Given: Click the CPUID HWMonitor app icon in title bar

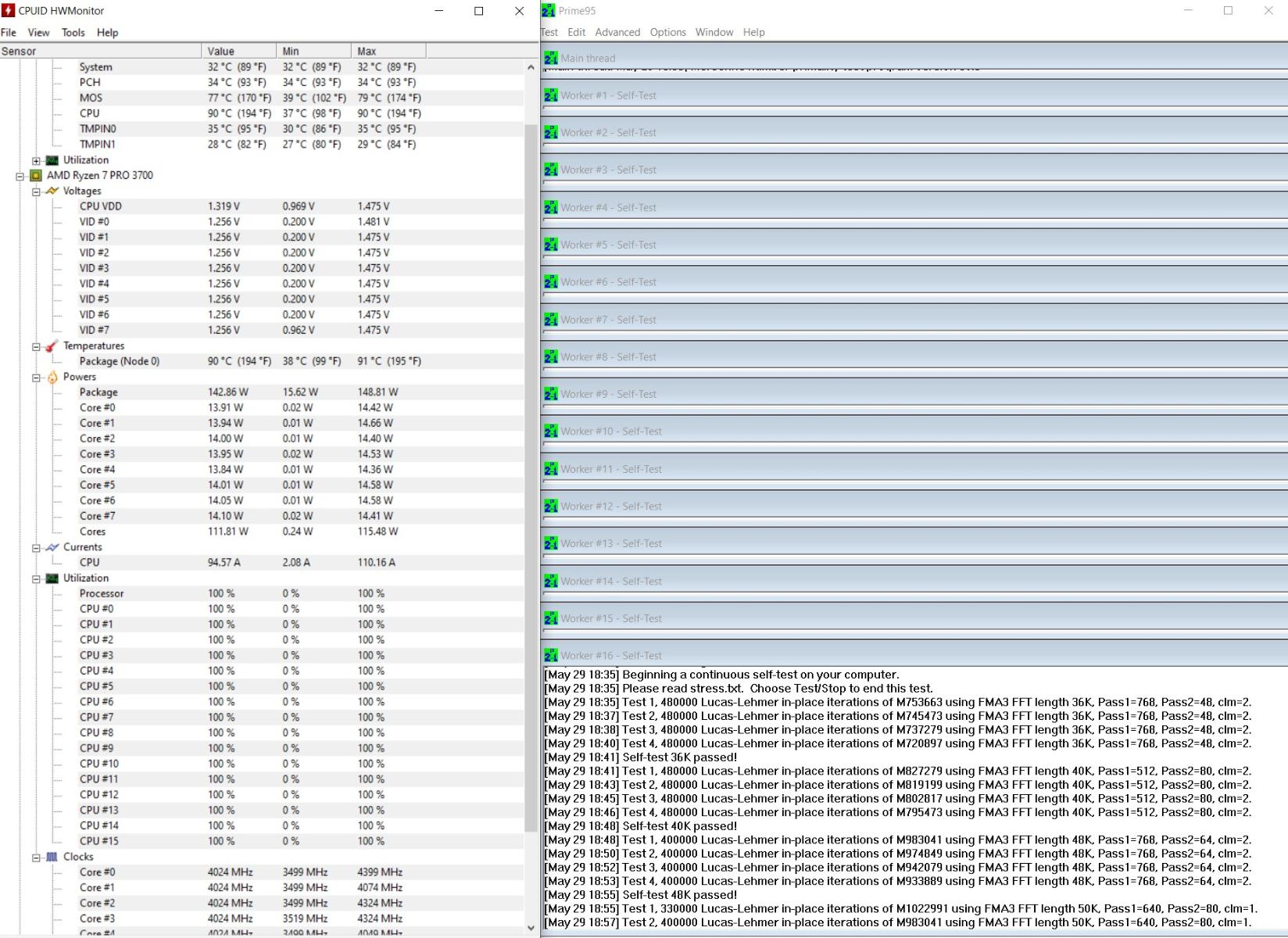Looking at the screenshot, I should click(x=9, y=11).
